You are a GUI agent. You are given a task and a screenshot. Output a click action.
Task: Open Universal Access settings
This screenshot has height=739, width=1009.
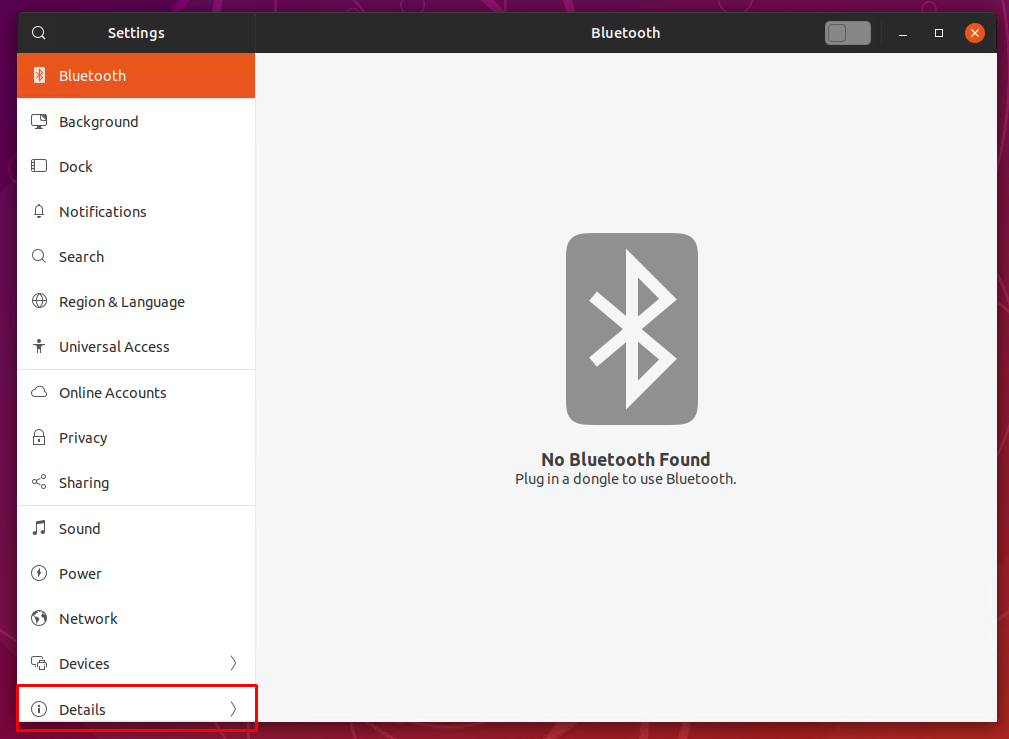136,347
